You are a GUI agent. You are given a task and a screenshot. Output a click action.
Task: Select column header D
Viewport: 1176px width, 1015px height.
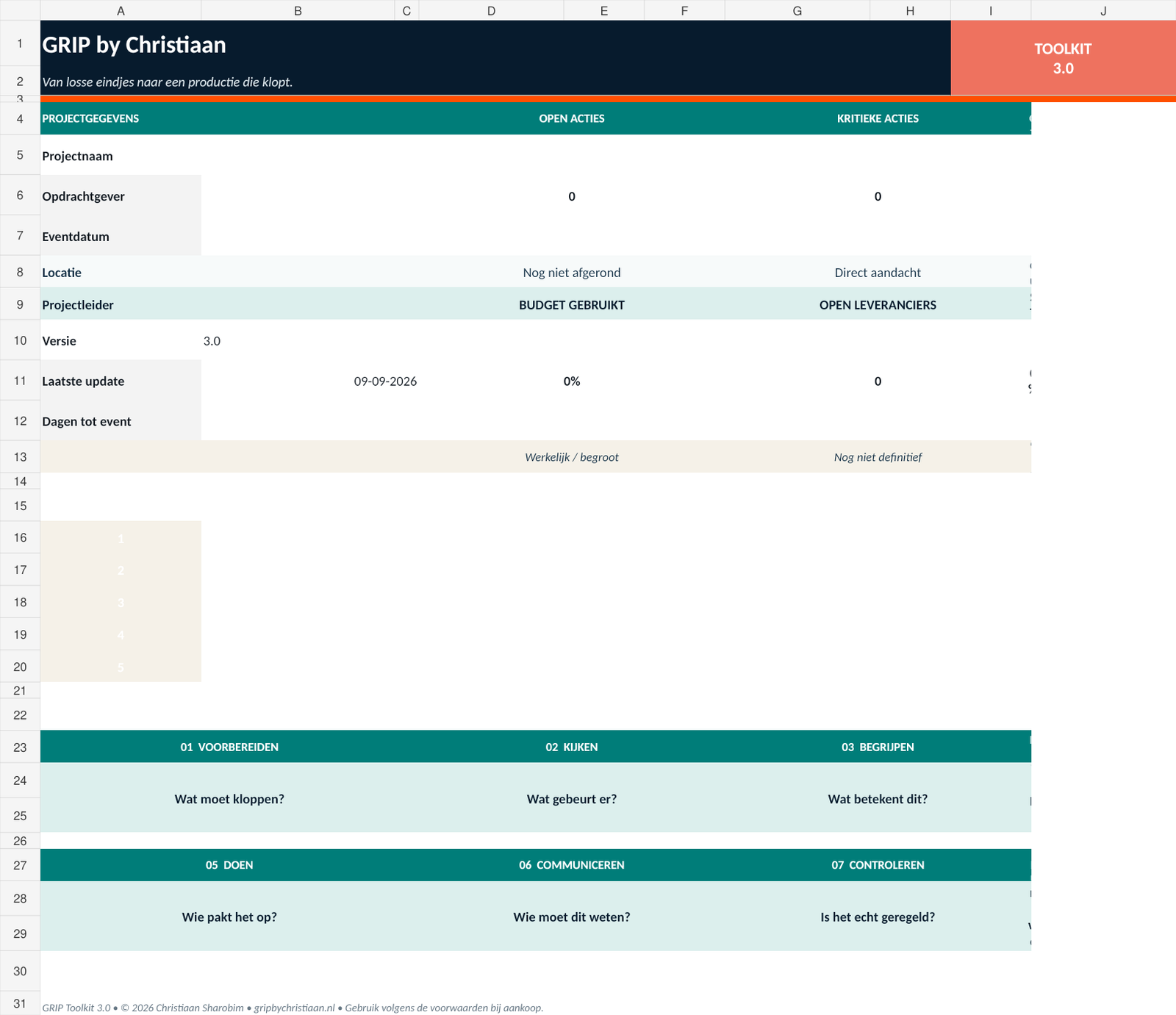(x=491, y=10)
